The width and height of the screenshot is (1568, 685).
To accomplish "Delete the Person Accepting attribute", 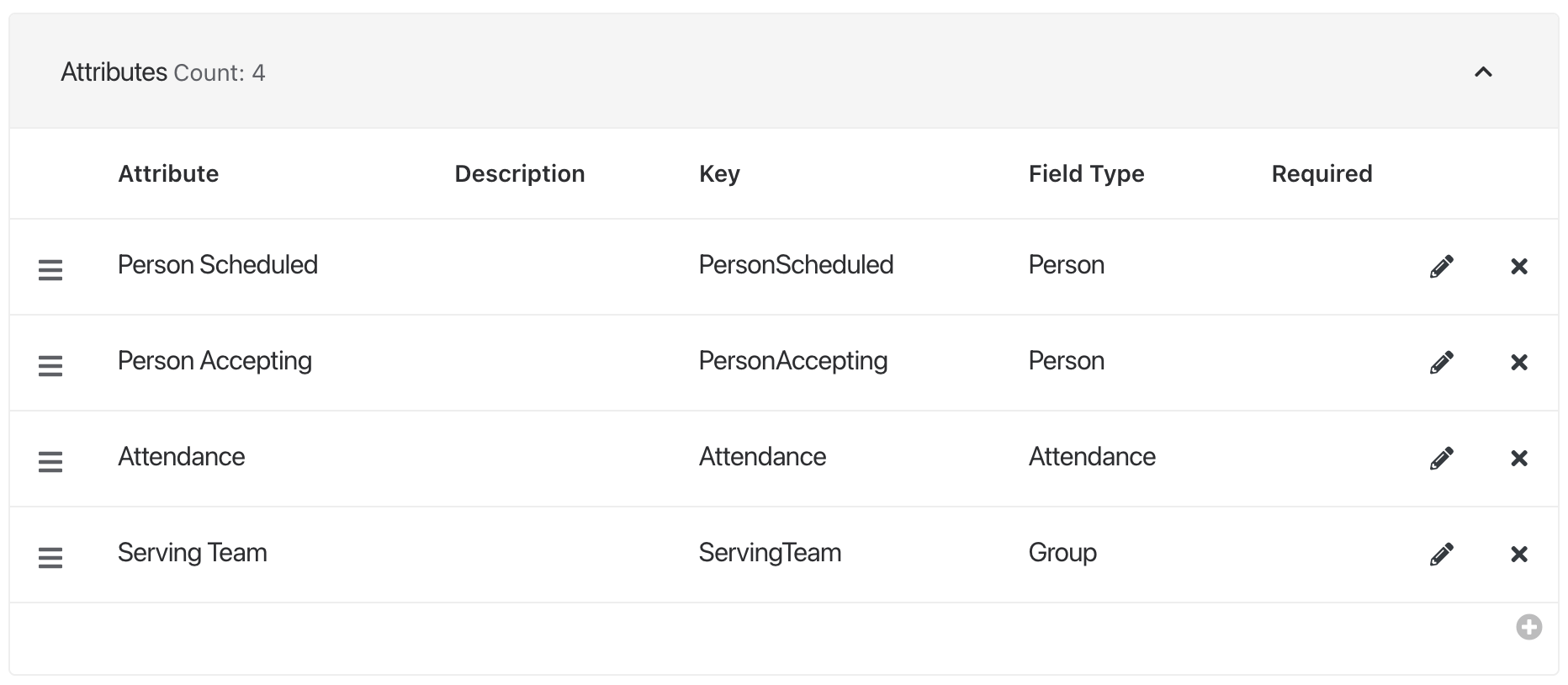I will tap(1519, 363).
